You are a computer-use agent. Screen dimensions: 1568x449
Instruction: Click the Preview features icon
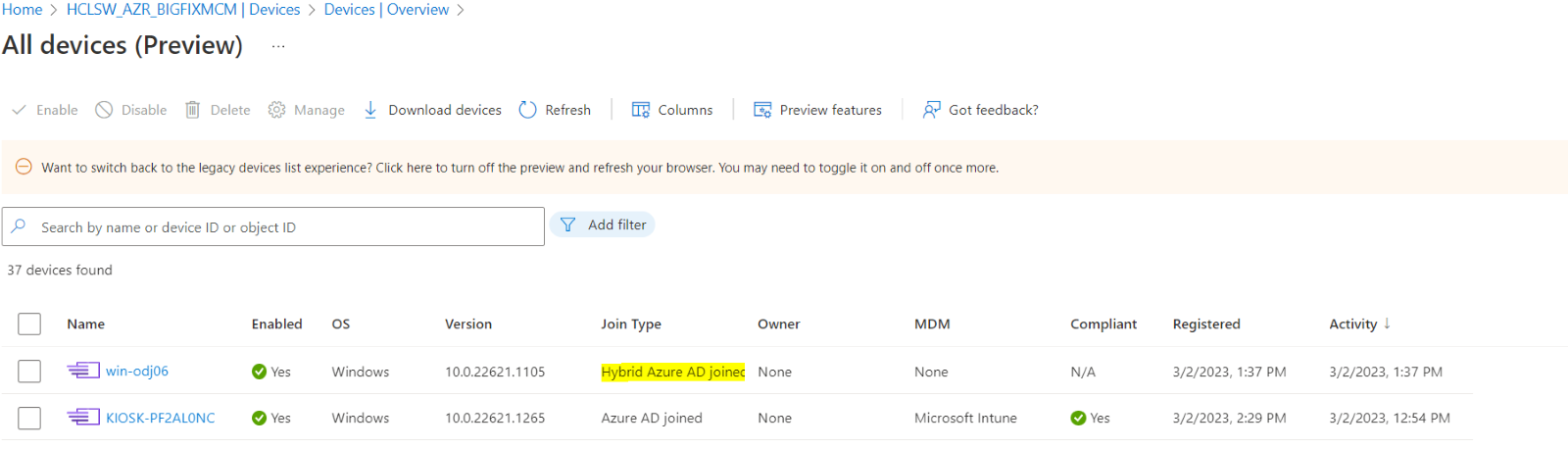click(x=762, y=110)
